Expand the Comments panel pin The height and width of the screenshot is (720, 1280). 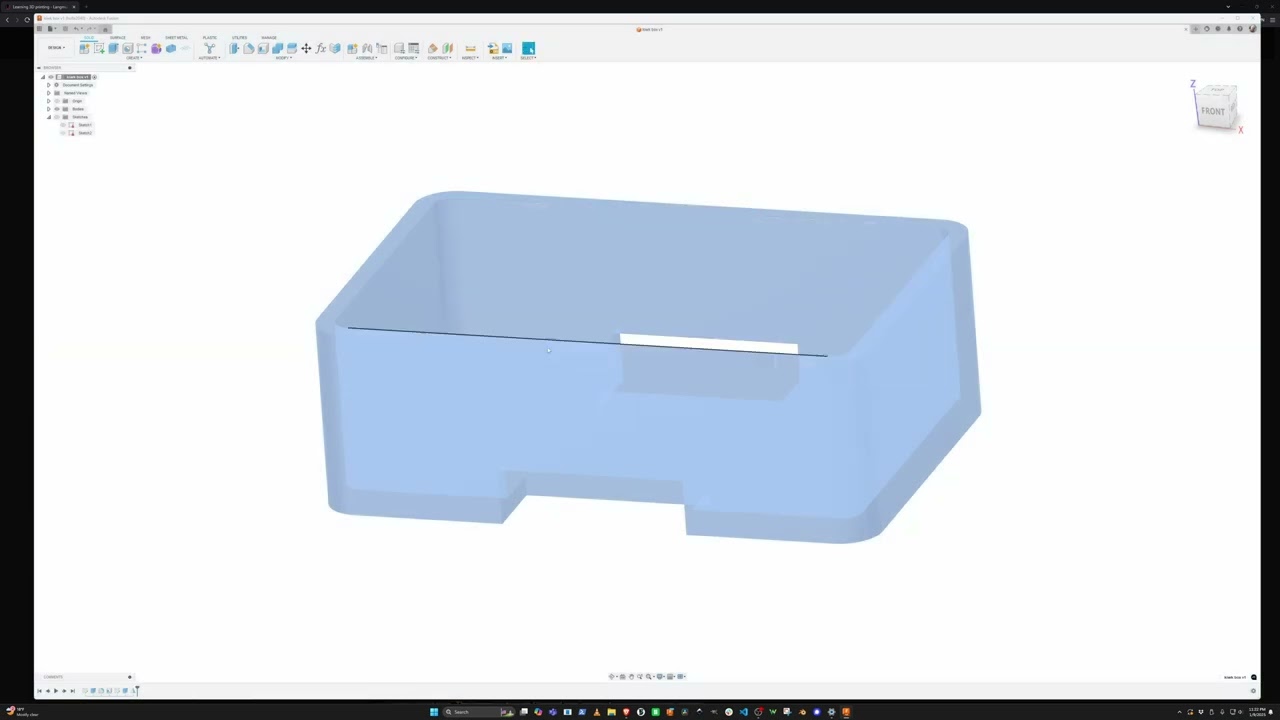tap(129, 677)
